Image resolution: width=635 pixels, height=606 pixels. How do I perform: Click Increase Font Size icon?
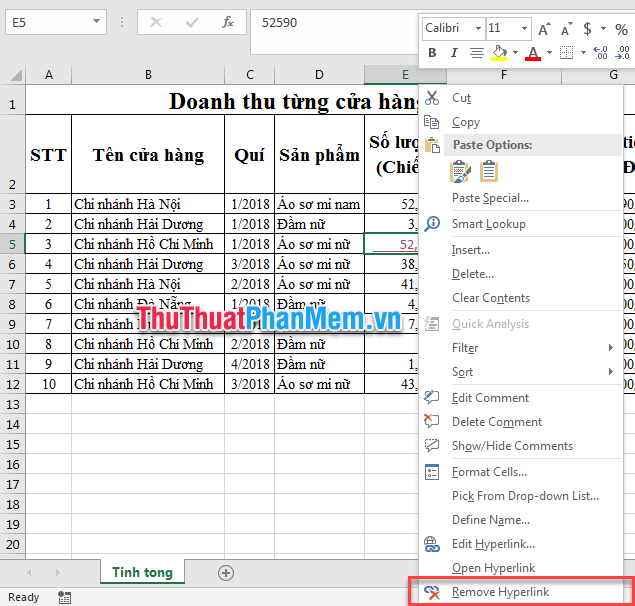544,29
